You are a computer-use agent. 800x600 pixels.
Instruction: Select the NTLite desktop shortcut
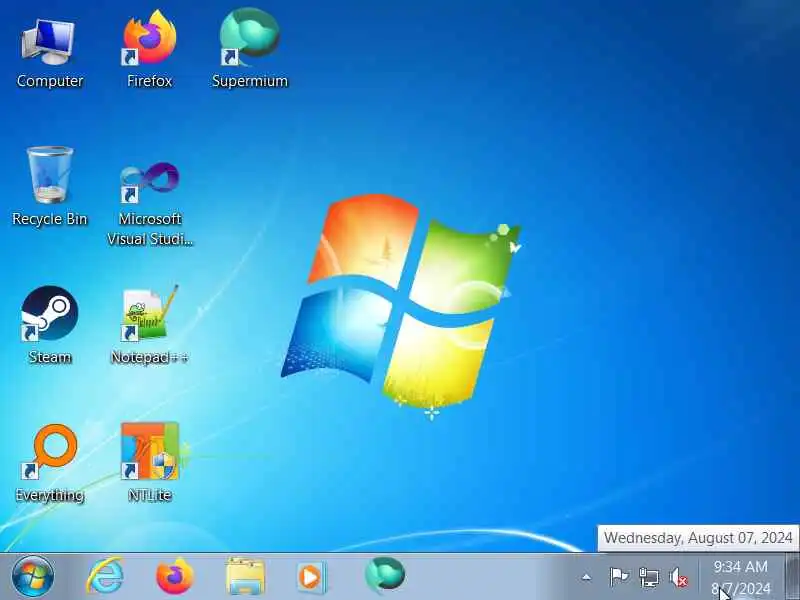coord(149,463)
